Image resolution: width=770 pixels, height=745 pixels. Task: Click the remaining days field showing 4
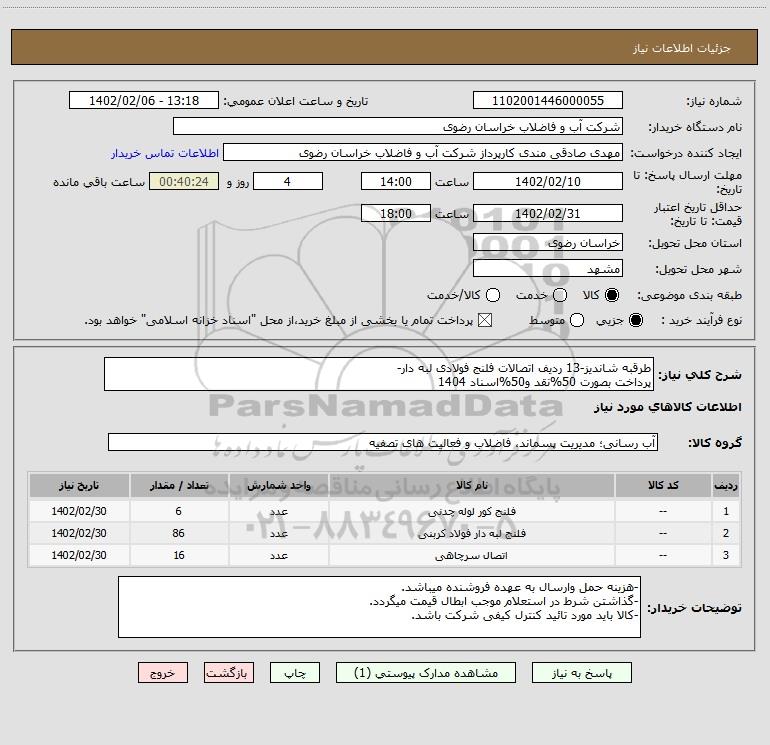288,181
